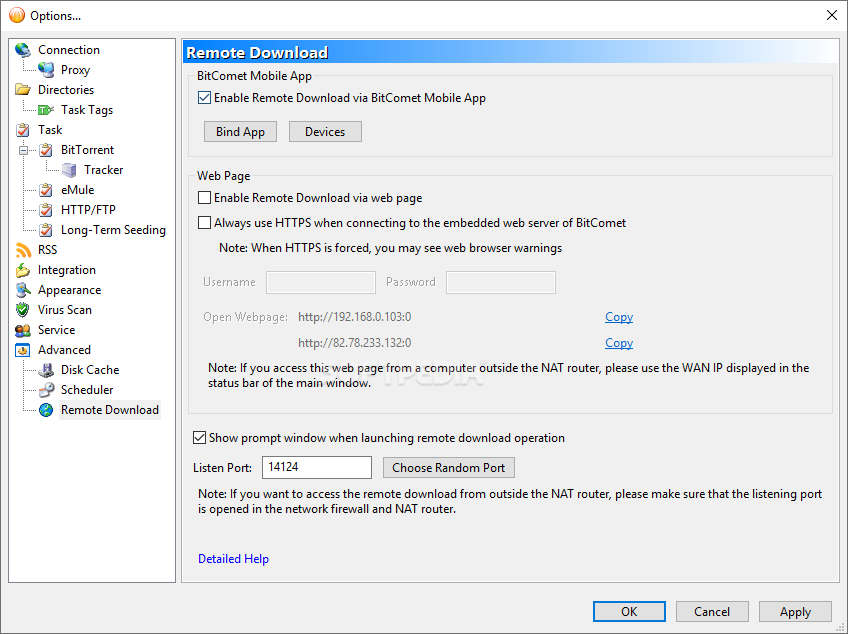The height and width of the screenshot is (634, 848).
Task: Go to Appearance settings
Action: point(69,290)
